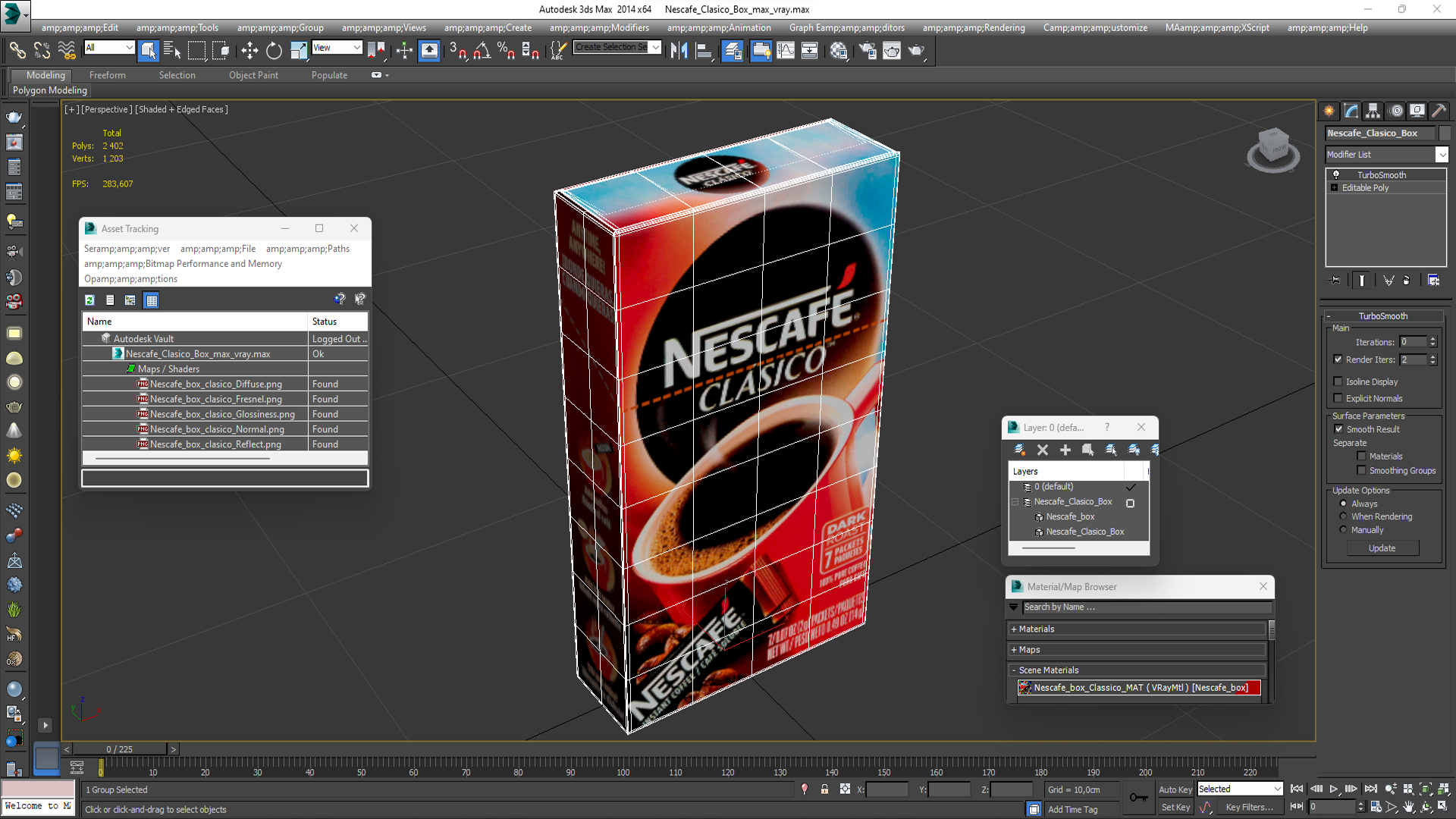Click the Set Key button
The width and height of the screenshot is (1456, 819).
click(1175, 808)
